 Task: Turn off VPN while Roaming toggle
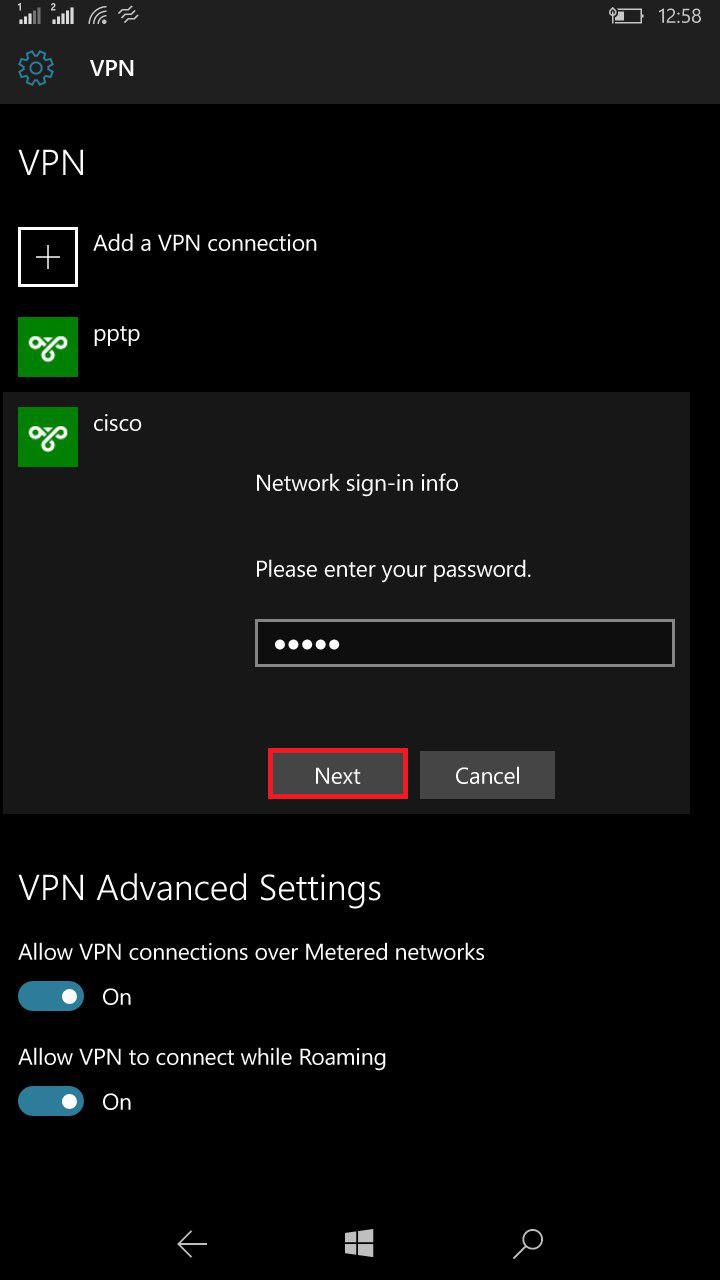pos(51,1101)
